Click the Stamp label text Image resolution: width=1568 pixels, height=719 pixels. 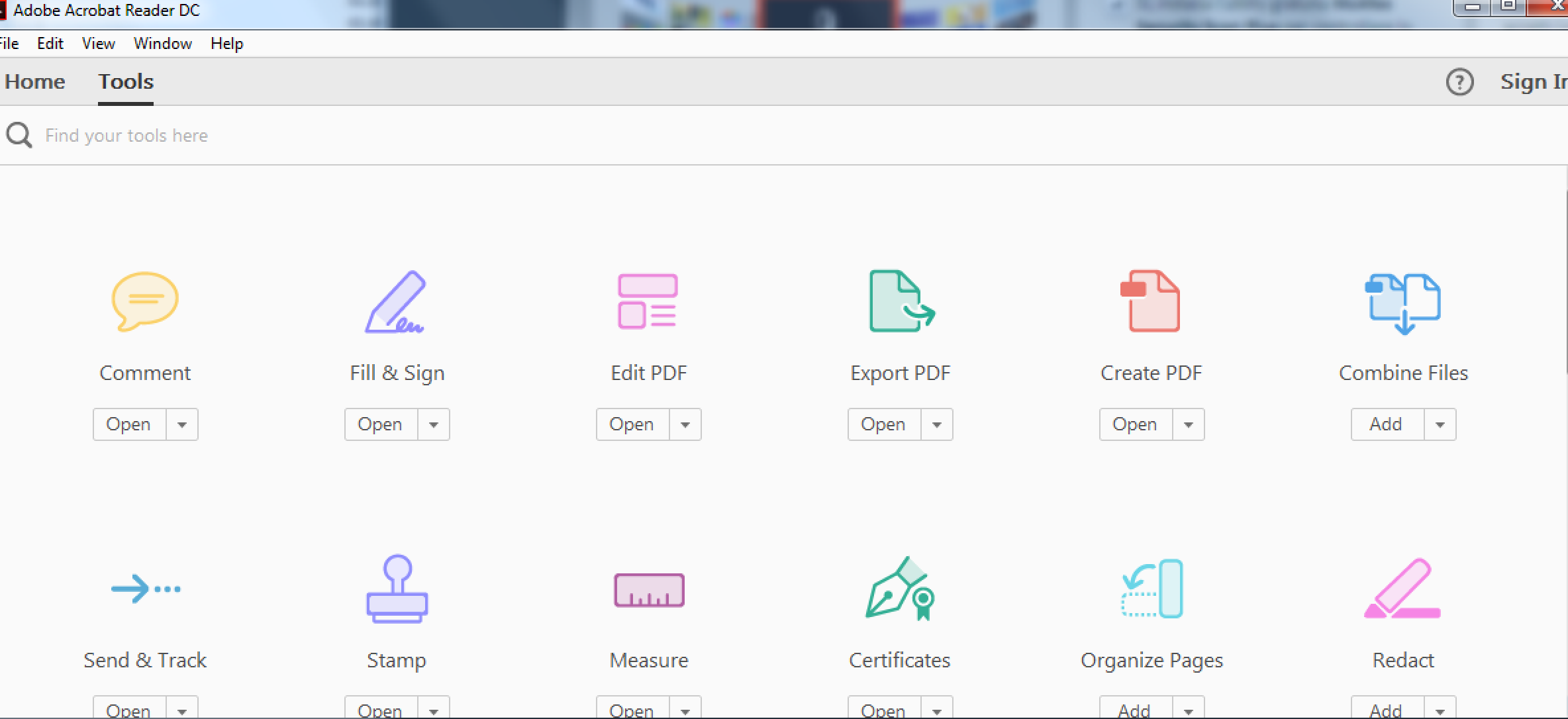pyautogui.click(x=397, y=661)
